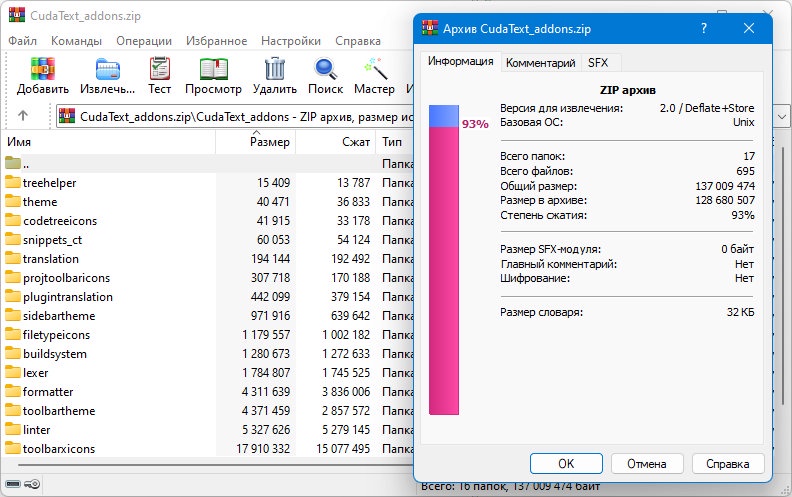Click the Справка button in dialog
The width and height of the screenshot is (792, 497).
coord(727,464)
